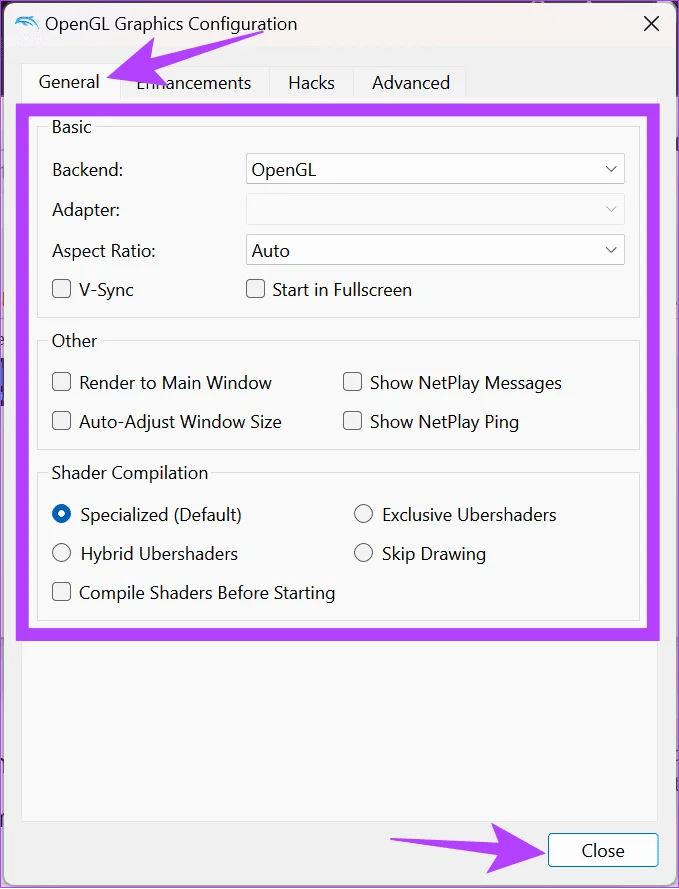Open the Backend dropdown showing OpenGL
This screenshot has width=679, height=889.
tap(435, 169)
